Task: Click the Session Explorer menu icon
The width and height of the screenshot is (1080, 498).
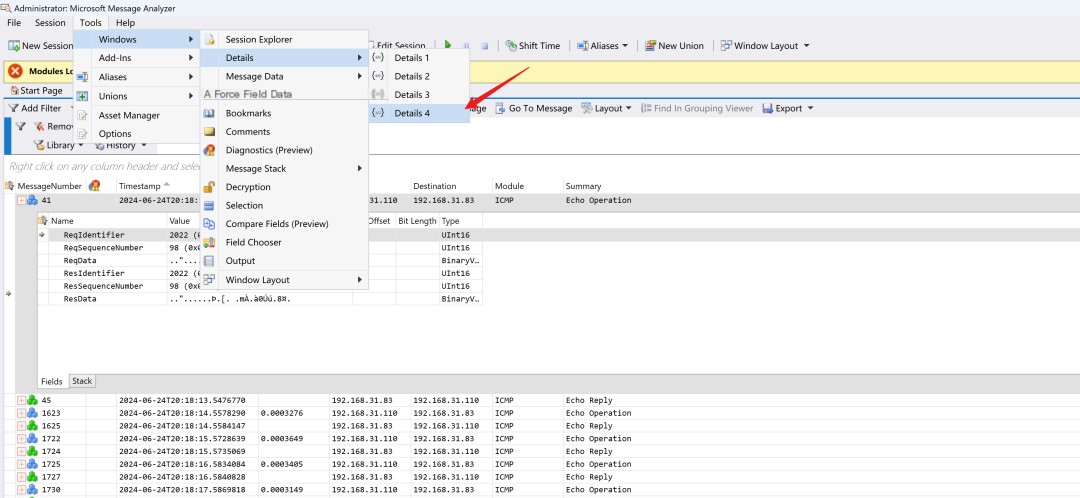Action: point(210,40)
